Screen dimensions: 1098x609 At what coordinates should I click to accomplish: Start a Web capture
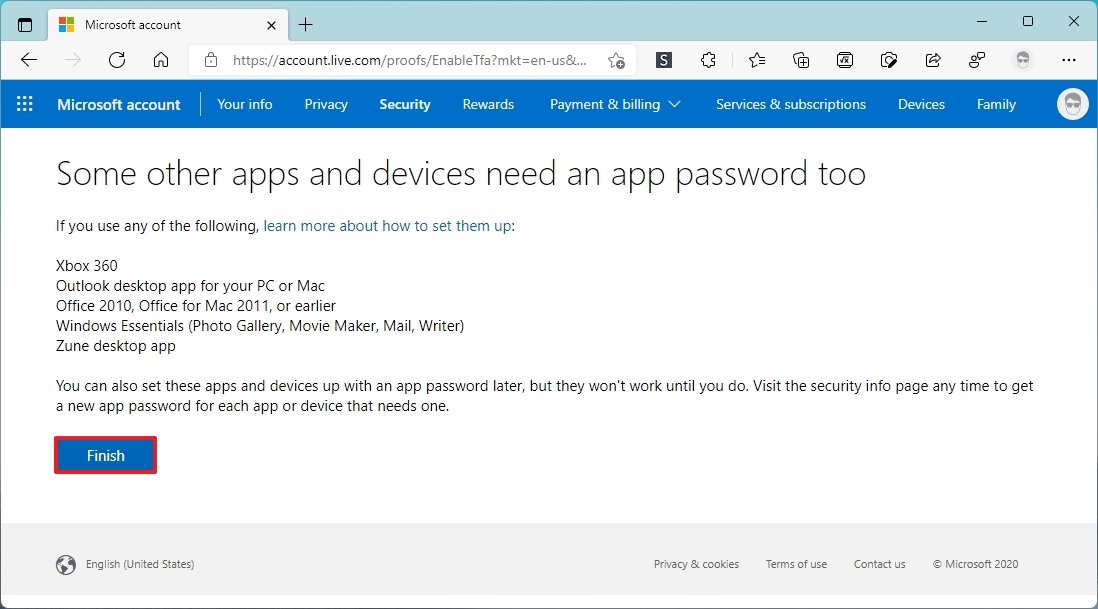[889, 60]
